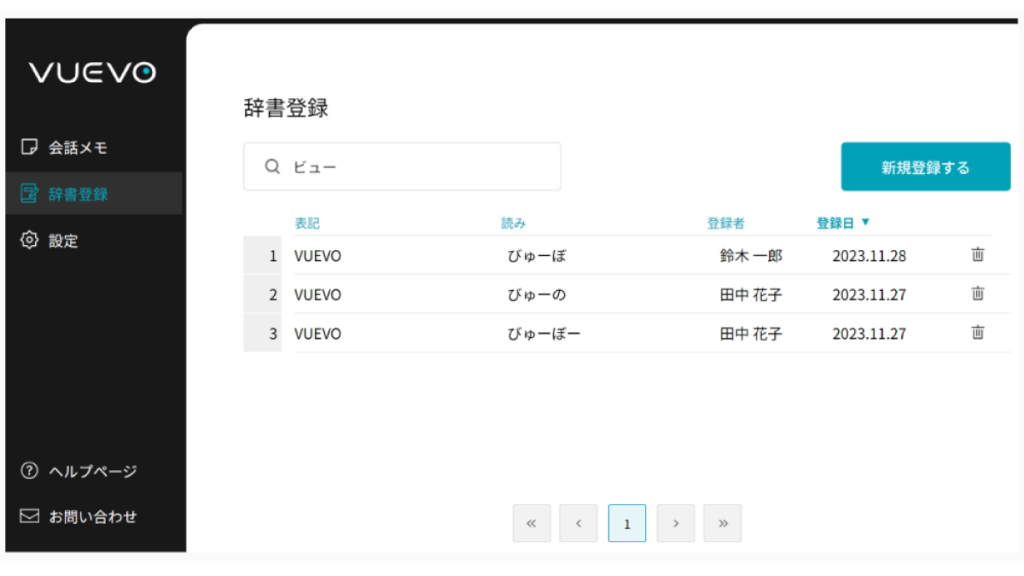The image size is (1024, 576).
Task: Go to the next page arrow
Action: (676, 523)
